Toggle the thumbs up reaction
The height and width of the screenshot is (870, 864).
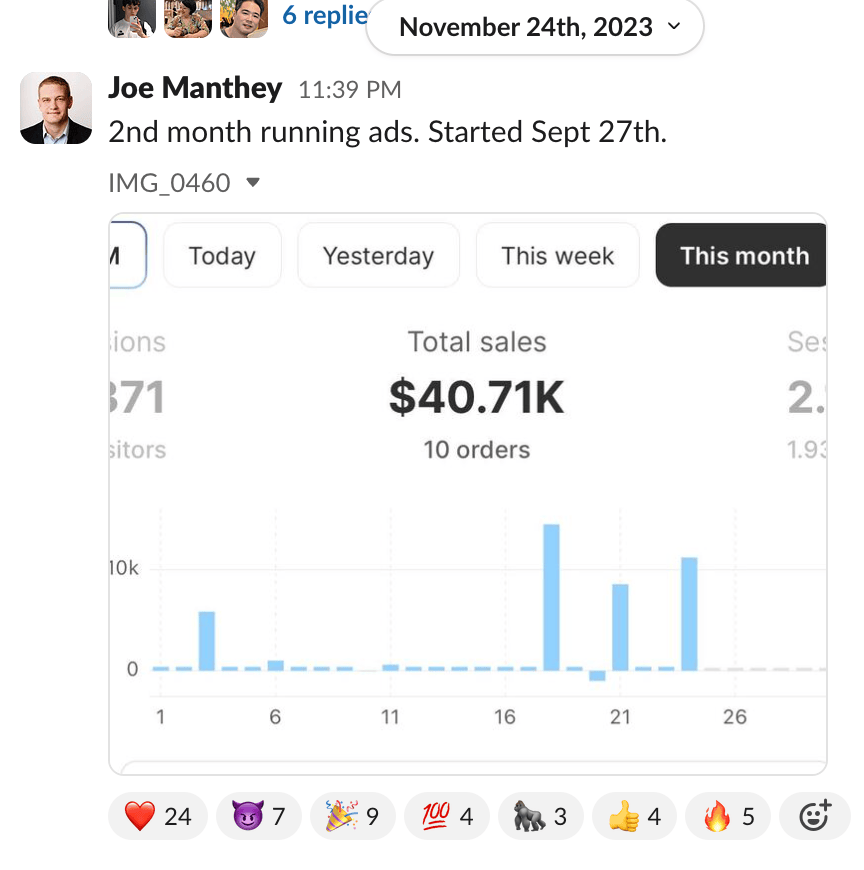(633, 817)
